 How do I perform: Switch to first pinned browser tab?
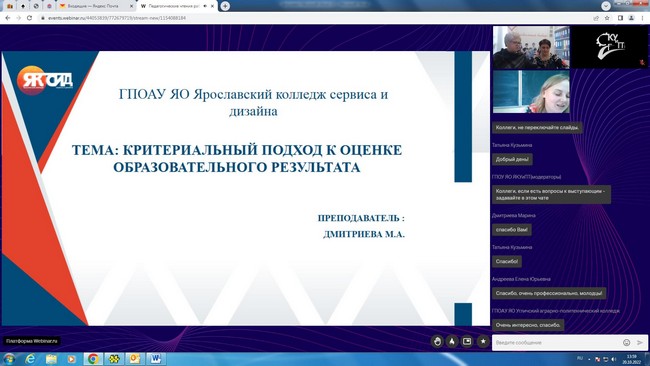[10, 6]
